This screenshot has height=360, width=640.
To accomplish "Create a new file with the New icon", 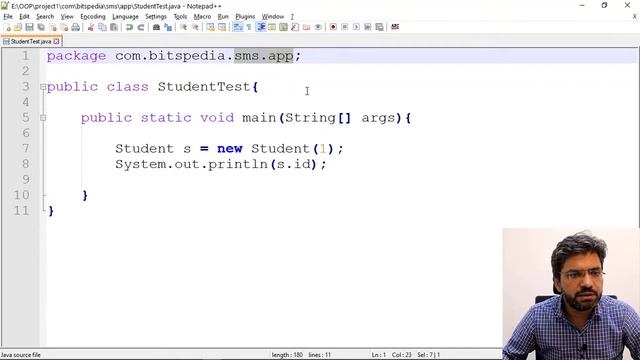I will click(x=7, y=27).
